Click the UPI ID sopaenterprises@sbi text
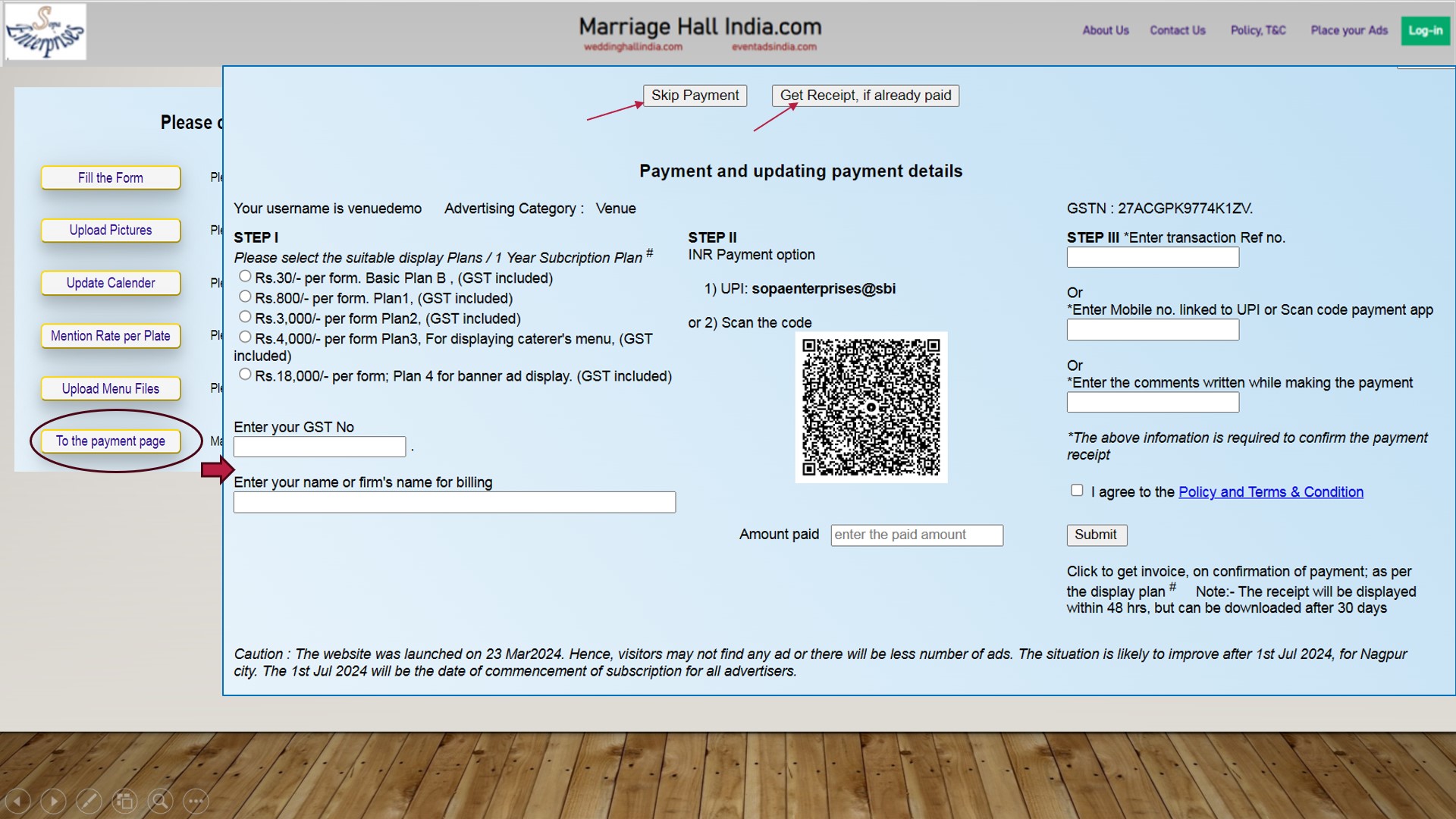 [824, 289]
